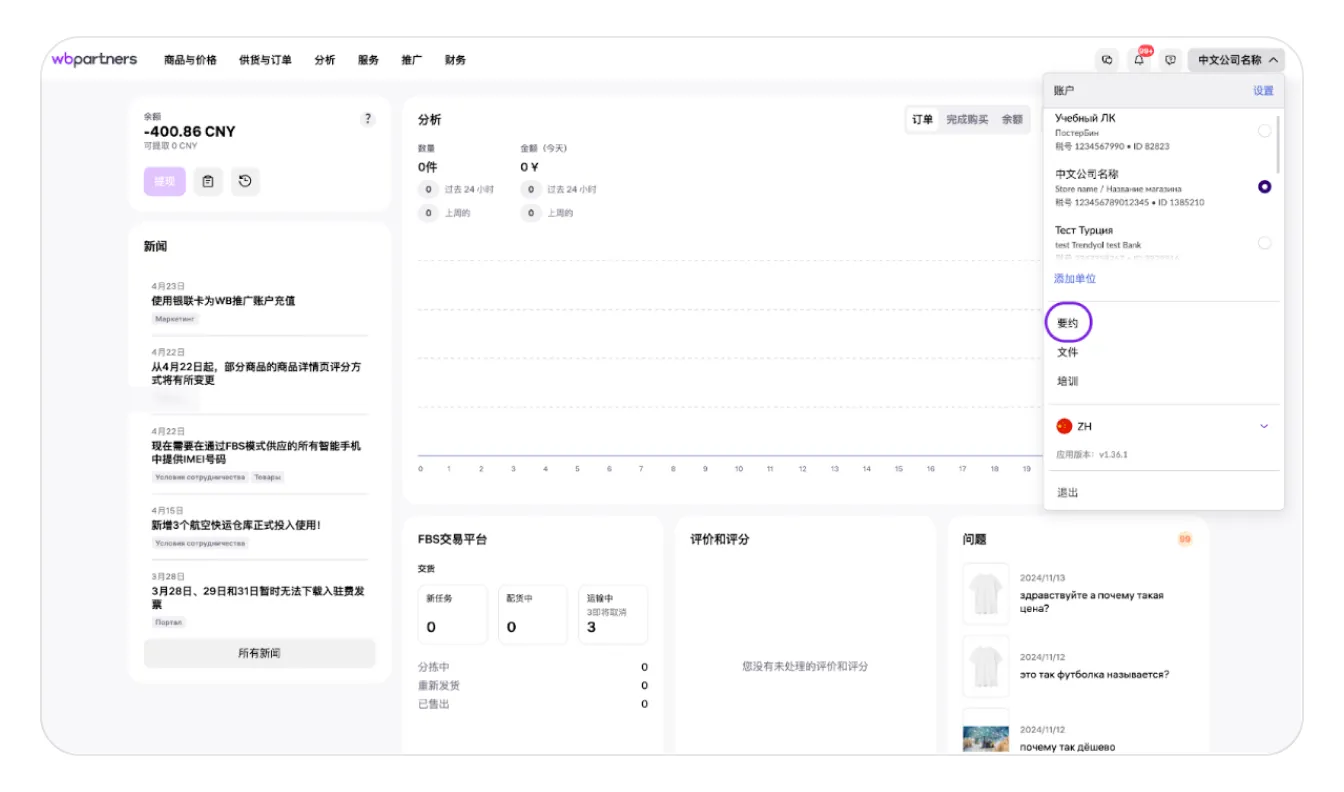Click the history icon in the balance card
Screen dimensions: 1344x792
pos(244,181)
